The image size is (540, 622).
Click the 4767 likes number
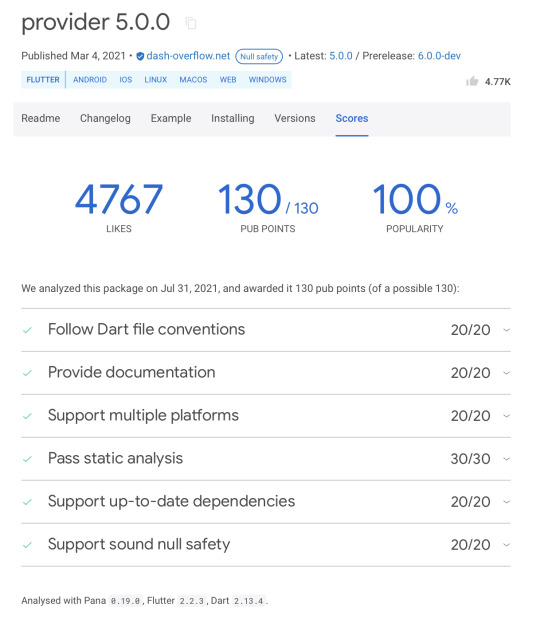[x=119, y=199]
